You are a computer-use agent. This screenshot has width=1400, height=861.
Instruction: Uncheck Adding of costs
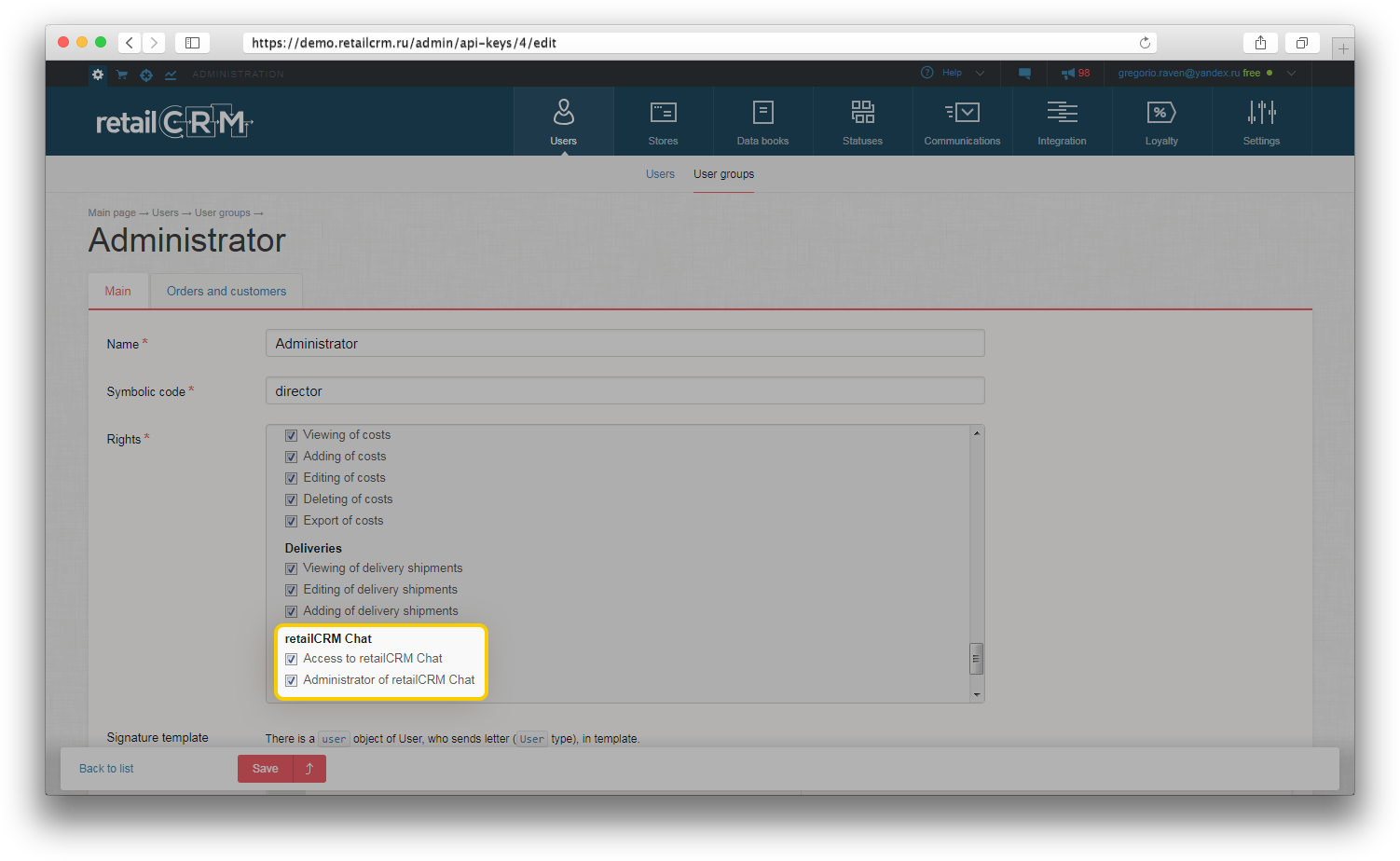[291, 457]
